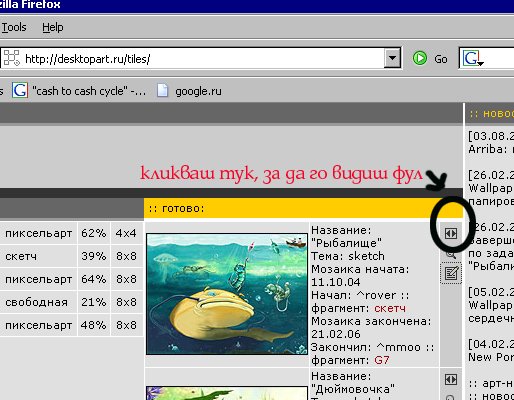Click the Дюймовочка mosaic thumbnail
The height and width of the screenshot is (400, 514).
click(x=227, y=393)
